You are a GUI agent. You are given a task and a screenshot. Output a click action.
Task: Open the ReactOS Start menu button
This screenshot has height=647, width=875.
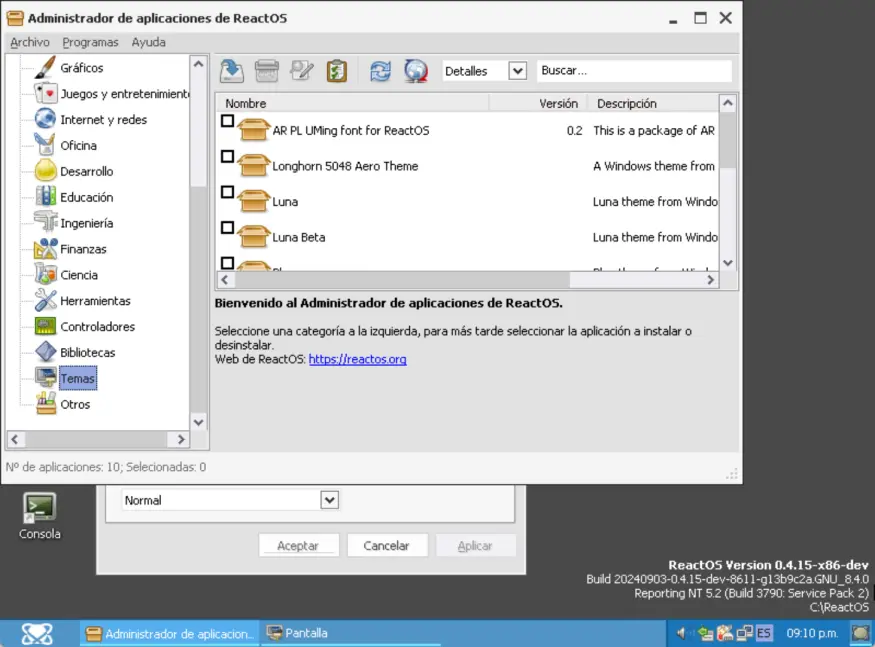click(37, 634)
